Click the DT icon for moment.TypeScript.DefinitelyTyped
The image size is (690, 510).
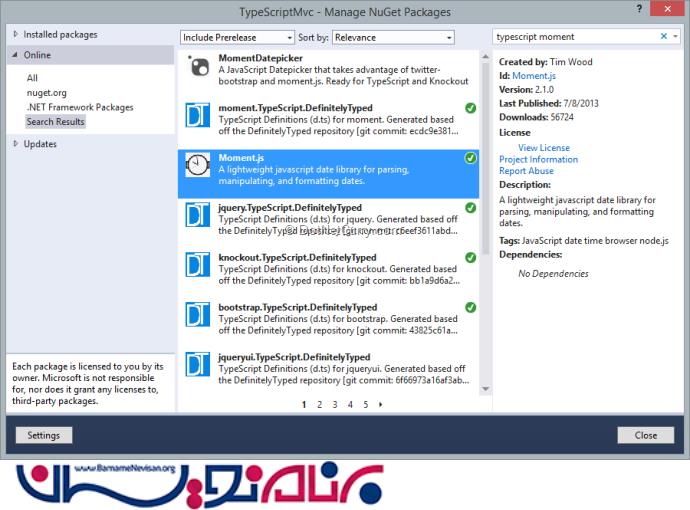[x=198, y=115]
